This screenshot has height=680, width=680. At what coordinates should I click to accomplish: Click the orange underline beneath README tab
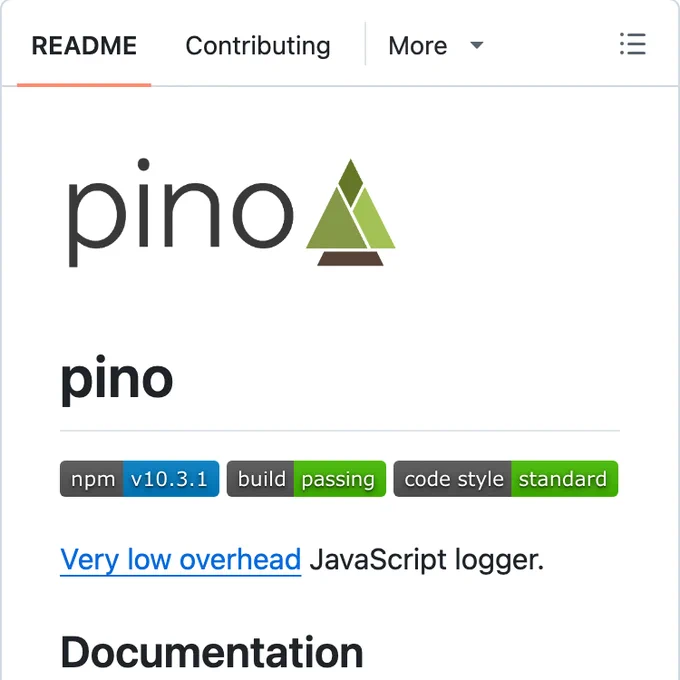click(x=84, y=85)
